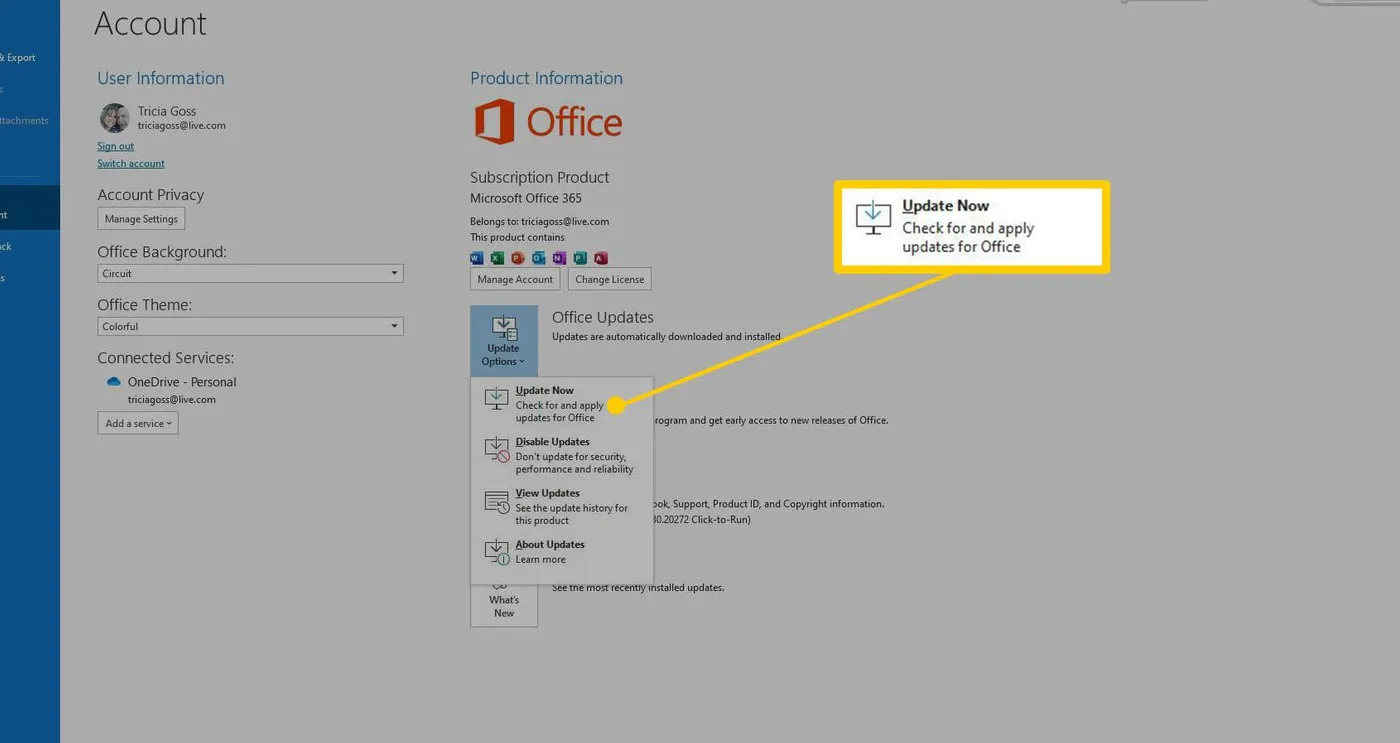The width and height of the screenshot is (1400, 743).
Task: Click the OneDrive cloud icon under Connected Services
Action: pos(113,381)
